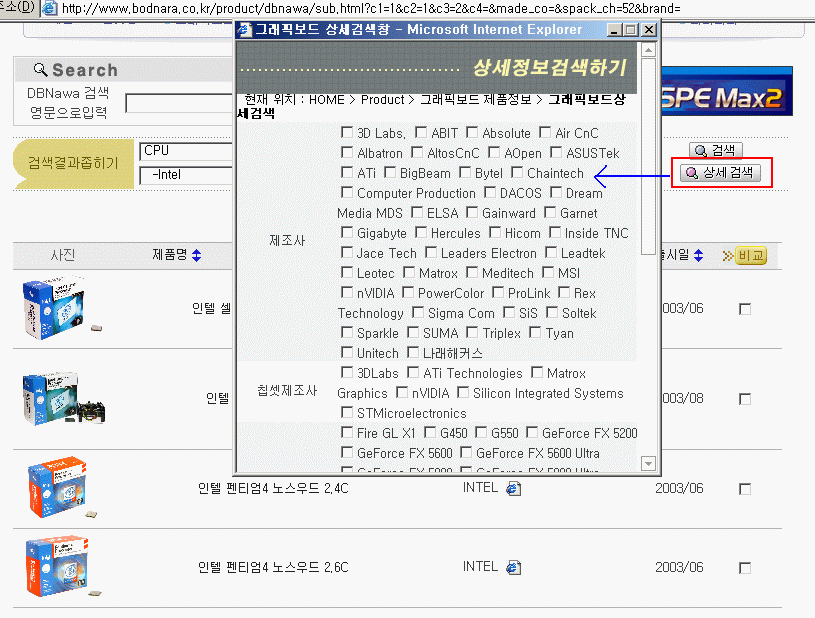Image resolution: width=815 pixels, height=618 pixels.
Task: Check the G450 chipset checkbox
Action: [430, 432]
